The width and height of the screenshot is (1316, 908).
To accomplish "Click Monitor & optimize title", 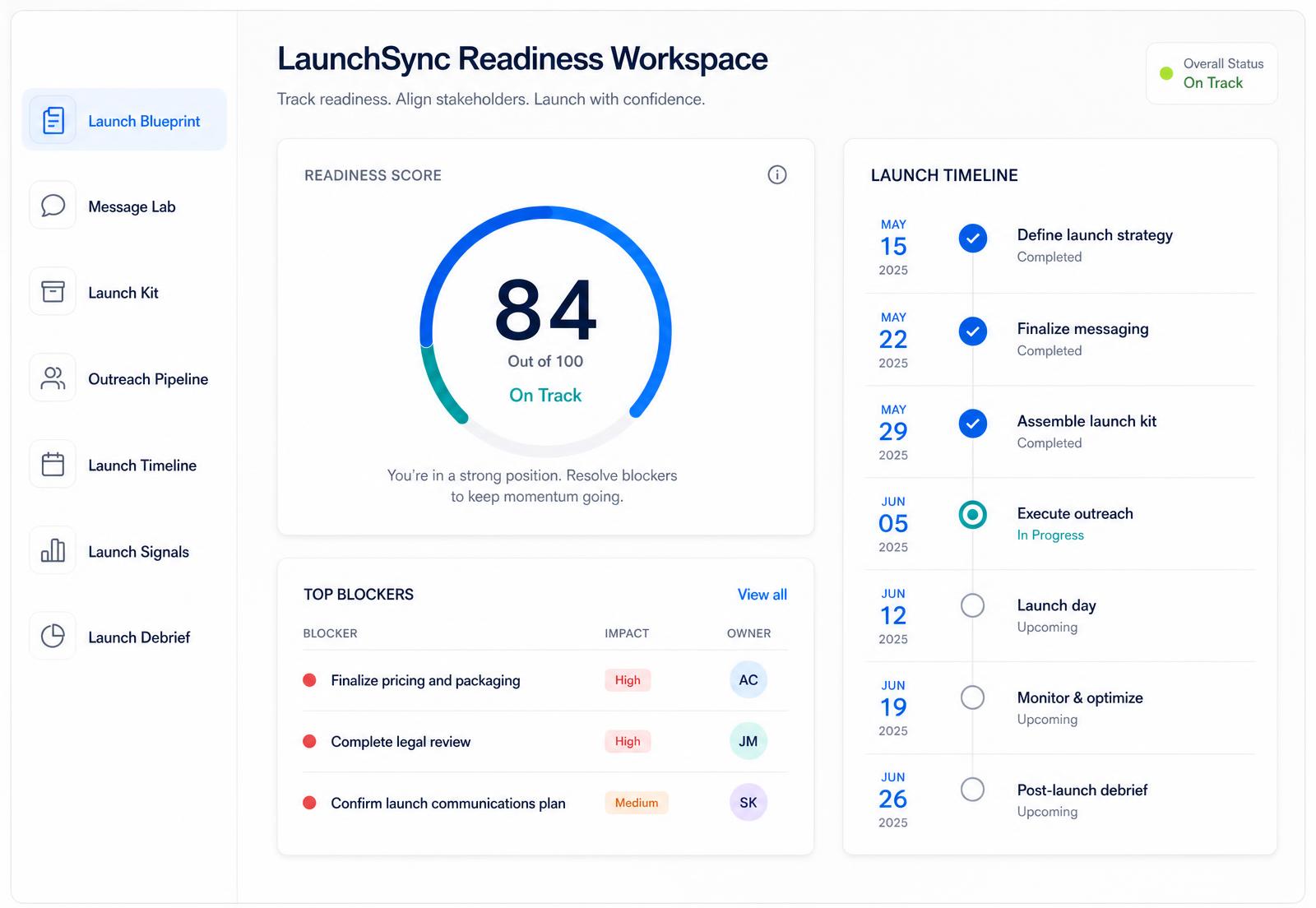I will click(x=1080, y=697).
